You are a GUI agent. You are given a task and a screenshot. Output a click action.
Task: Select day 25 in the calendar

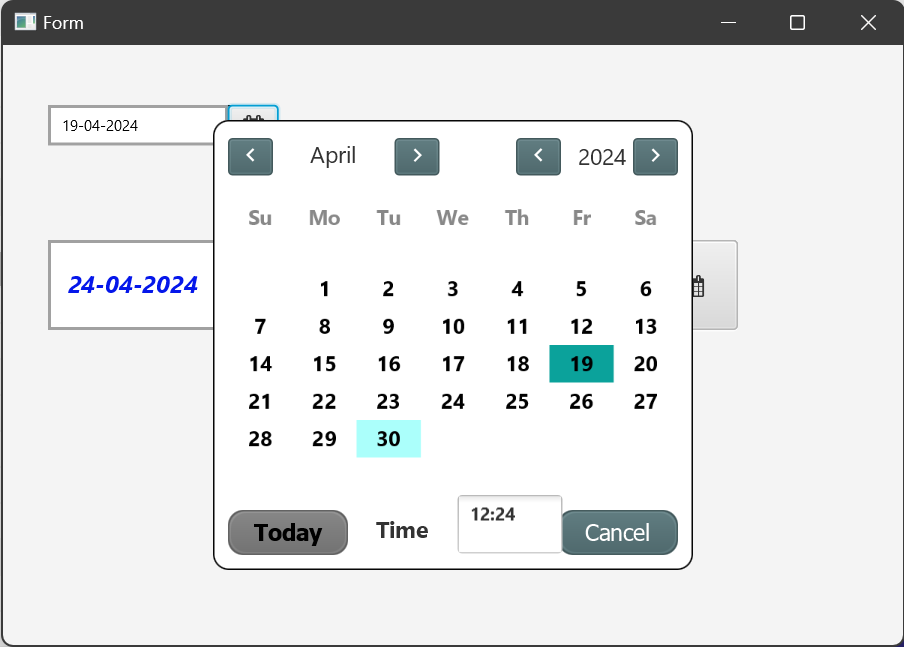pyautogui.click(x=517, y=402)
